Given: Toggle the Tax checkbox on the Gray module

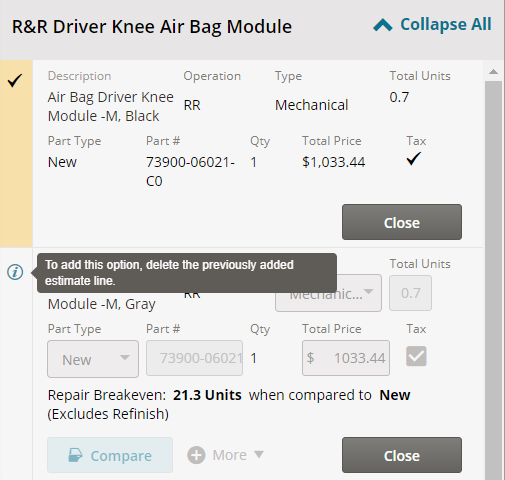Looking at the screenshot, I should coord(416,356).
